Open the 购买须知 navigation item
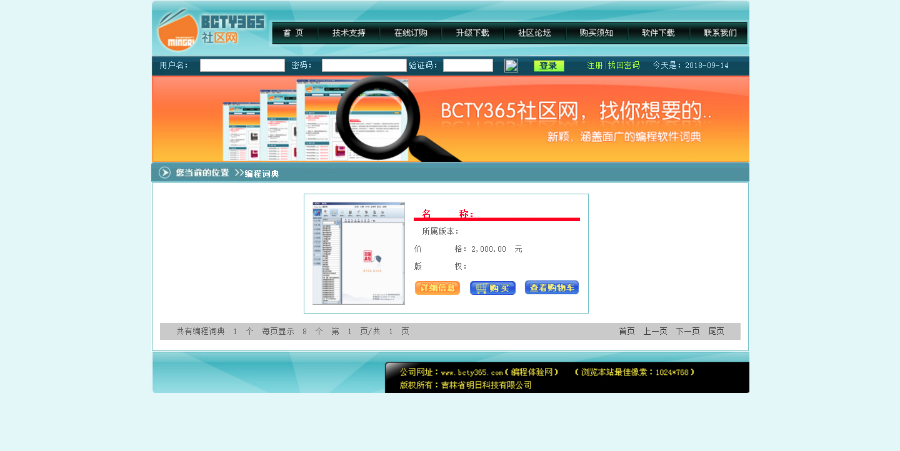 tap(596, 33)
